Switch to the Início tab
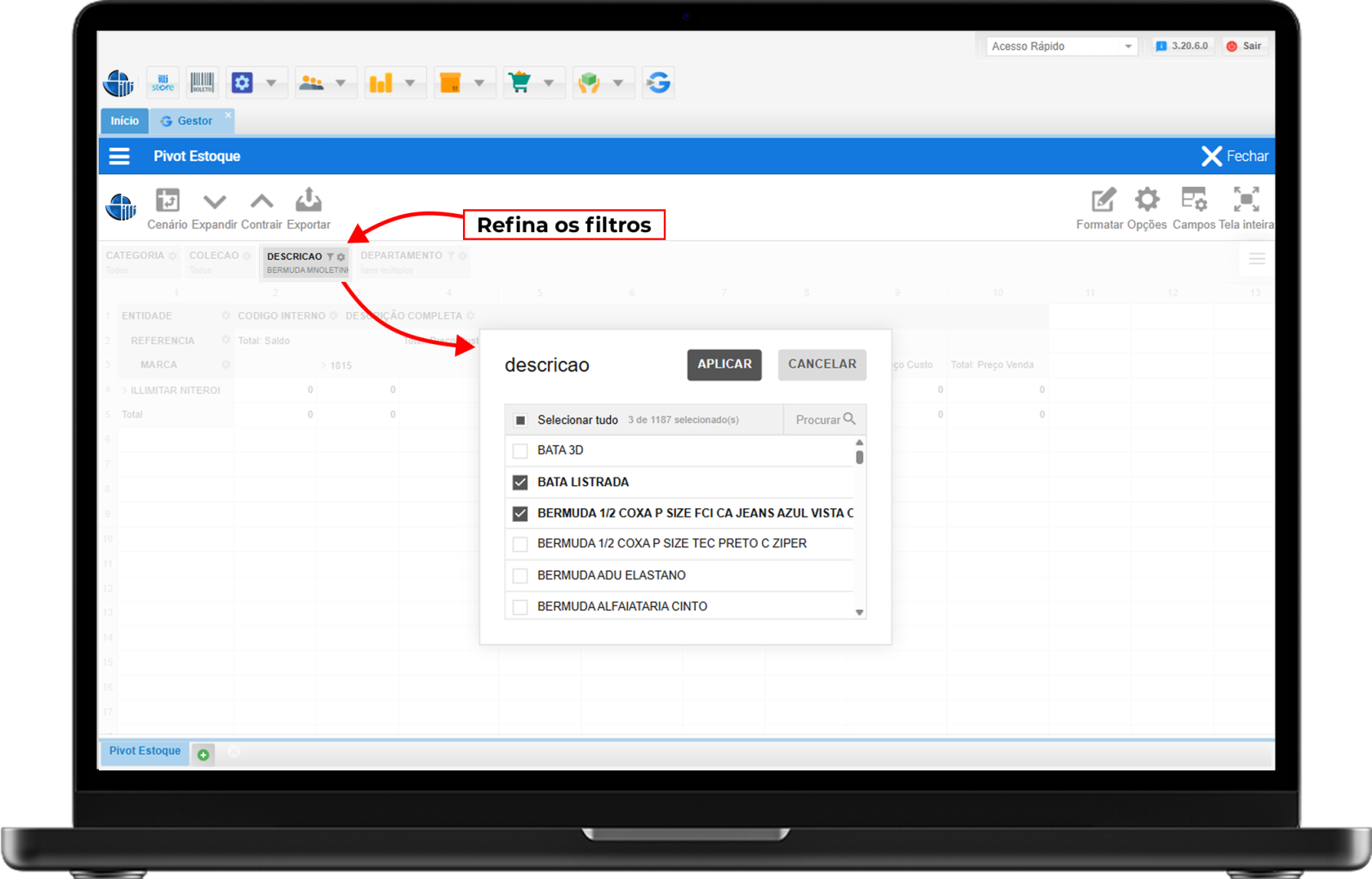This screenshot has height=879, width=1372. [125, 121]
